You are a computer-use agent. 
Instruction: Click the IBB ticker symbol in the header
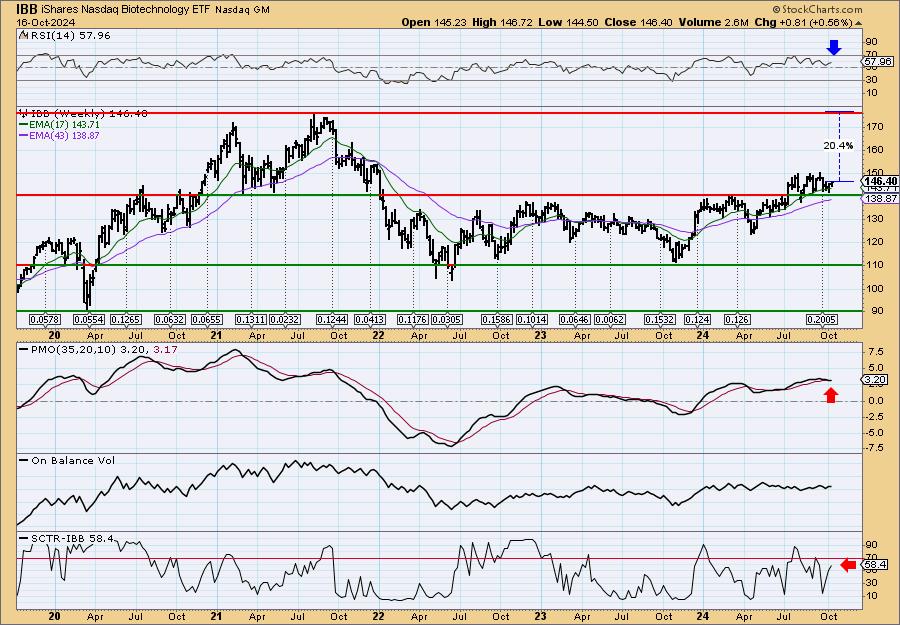26,9
